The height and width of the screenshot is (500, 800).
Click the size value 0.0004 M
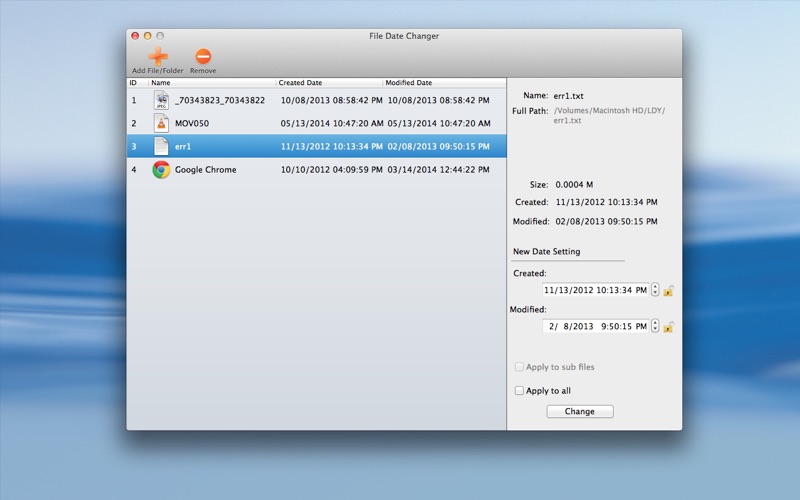574,185
